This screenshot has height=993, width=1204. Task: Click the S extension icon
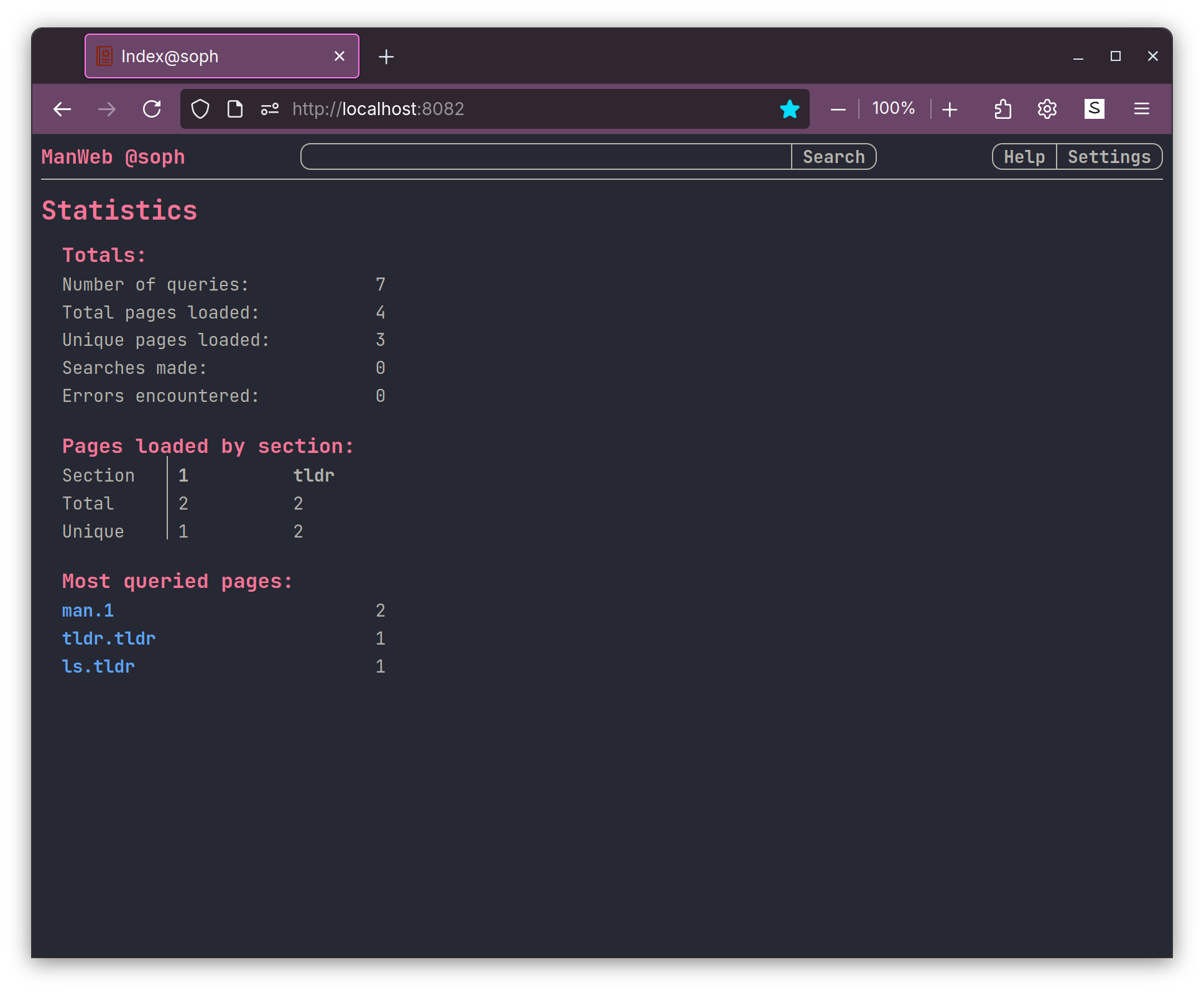(1094, 109)
